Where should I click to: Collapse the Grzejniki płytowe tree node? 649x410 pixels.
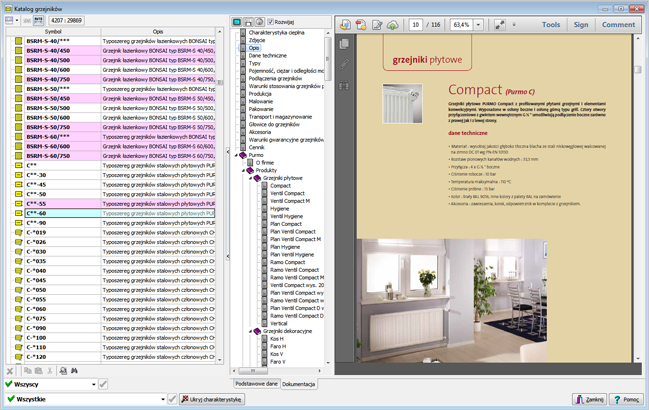[x=251, y=178]
